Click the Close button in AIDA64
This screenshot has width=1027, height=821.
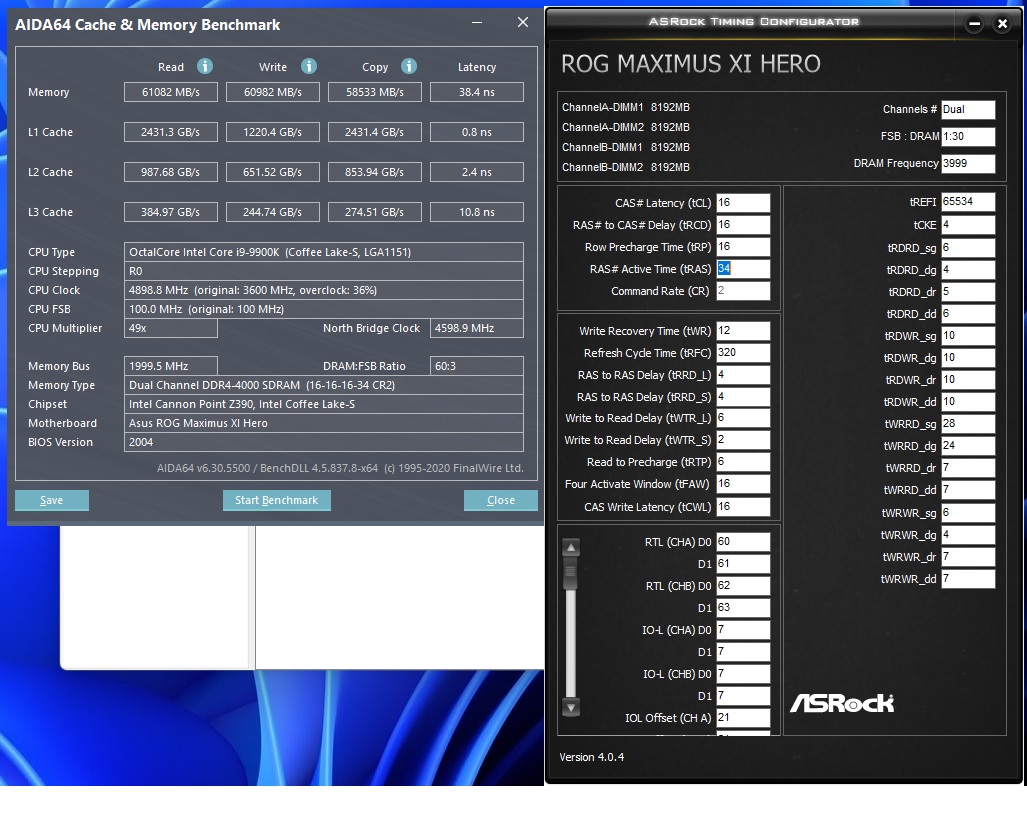500,500
